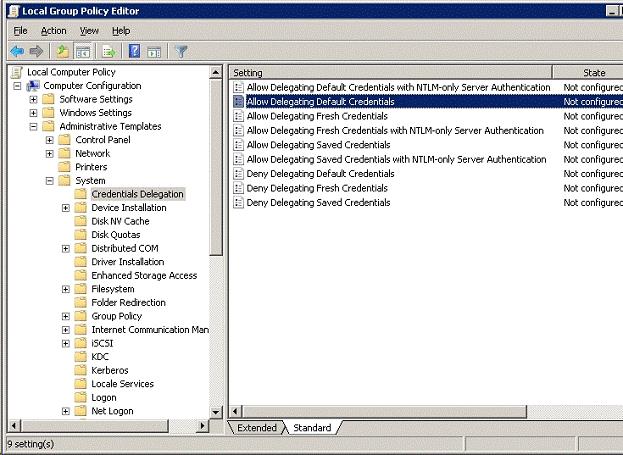This screenshot has width=623, height=455.
Task: Expand the Windows Settings node
Action: pos(33,113)
